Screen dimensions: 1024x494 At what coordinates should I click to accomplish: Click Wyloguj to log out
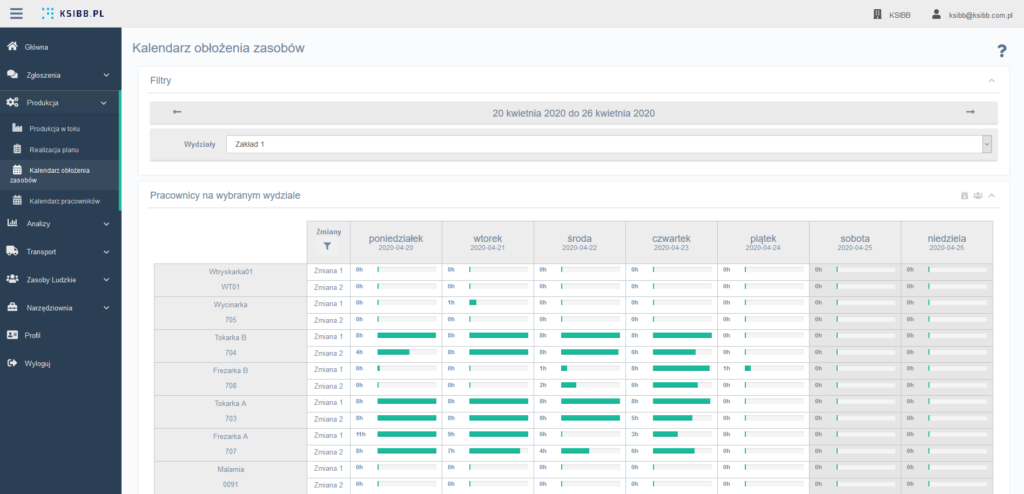pyautogui.click(x=37, y=363)
